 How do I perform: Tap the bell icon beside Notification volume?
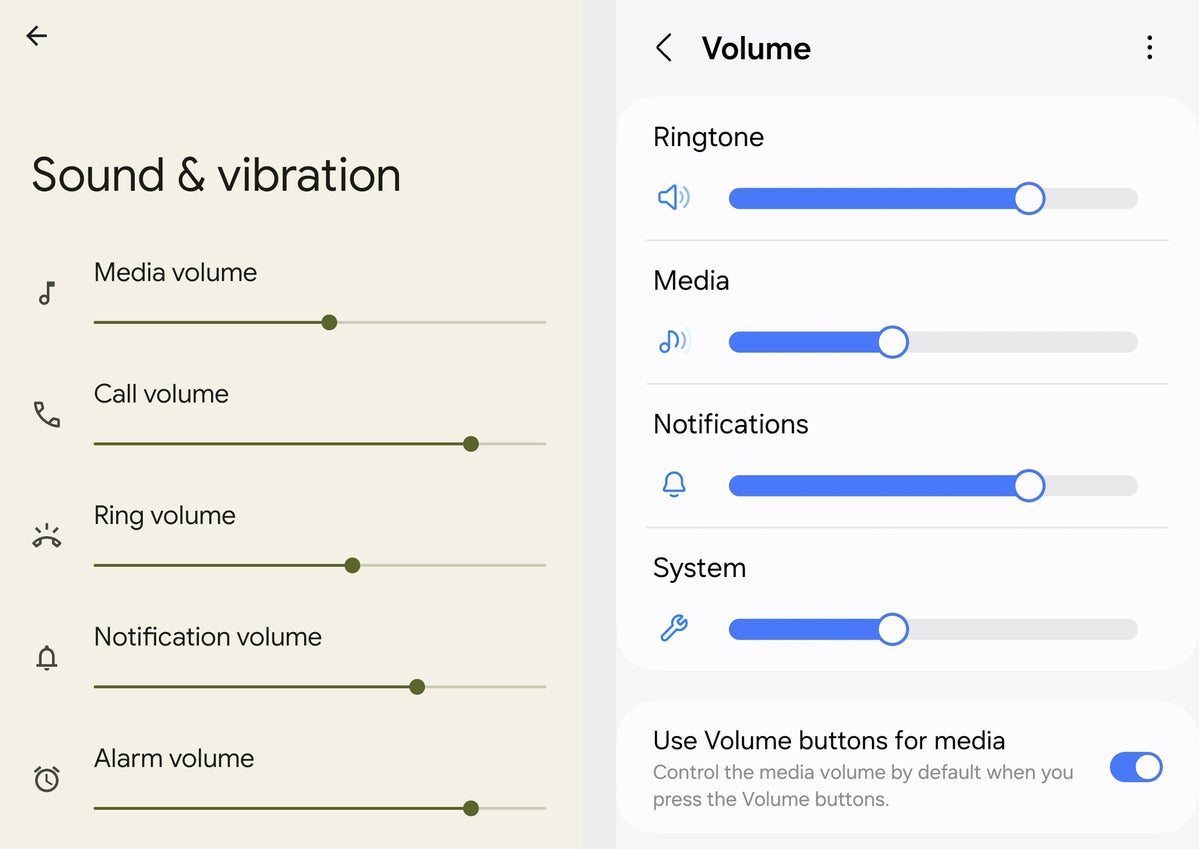click(x=47, y=658)
